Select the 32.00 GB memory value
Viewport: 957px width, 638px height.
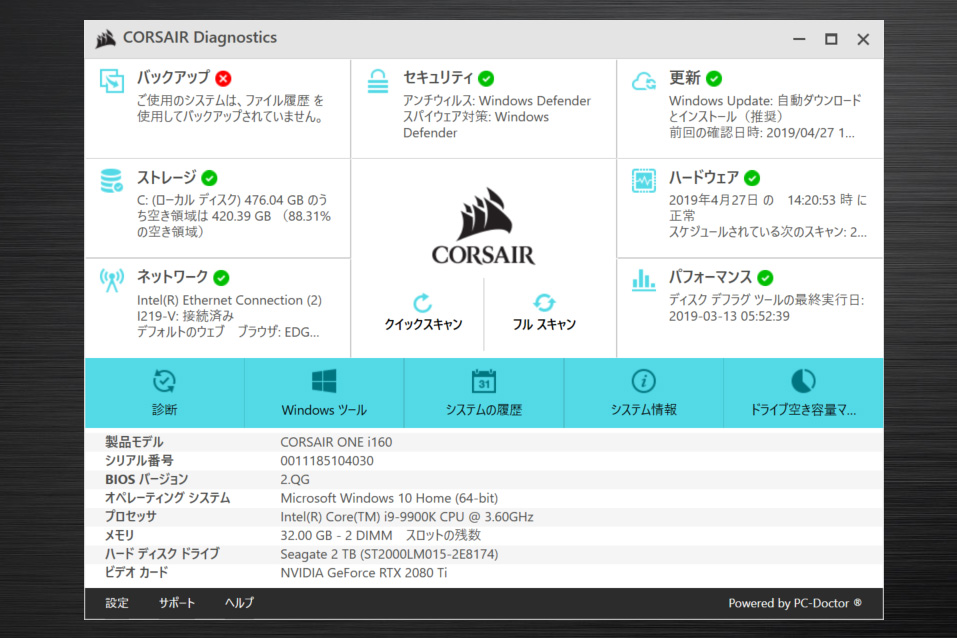381,535
